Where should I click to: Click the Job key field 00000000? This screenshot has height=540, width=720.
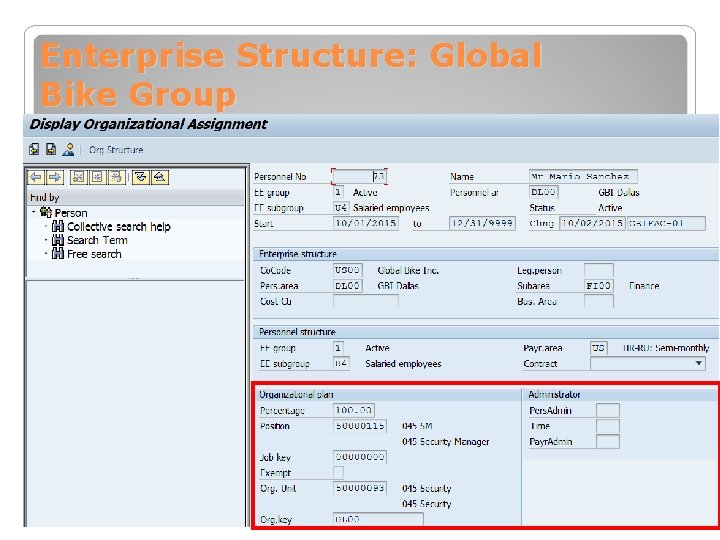pos(360,457)
